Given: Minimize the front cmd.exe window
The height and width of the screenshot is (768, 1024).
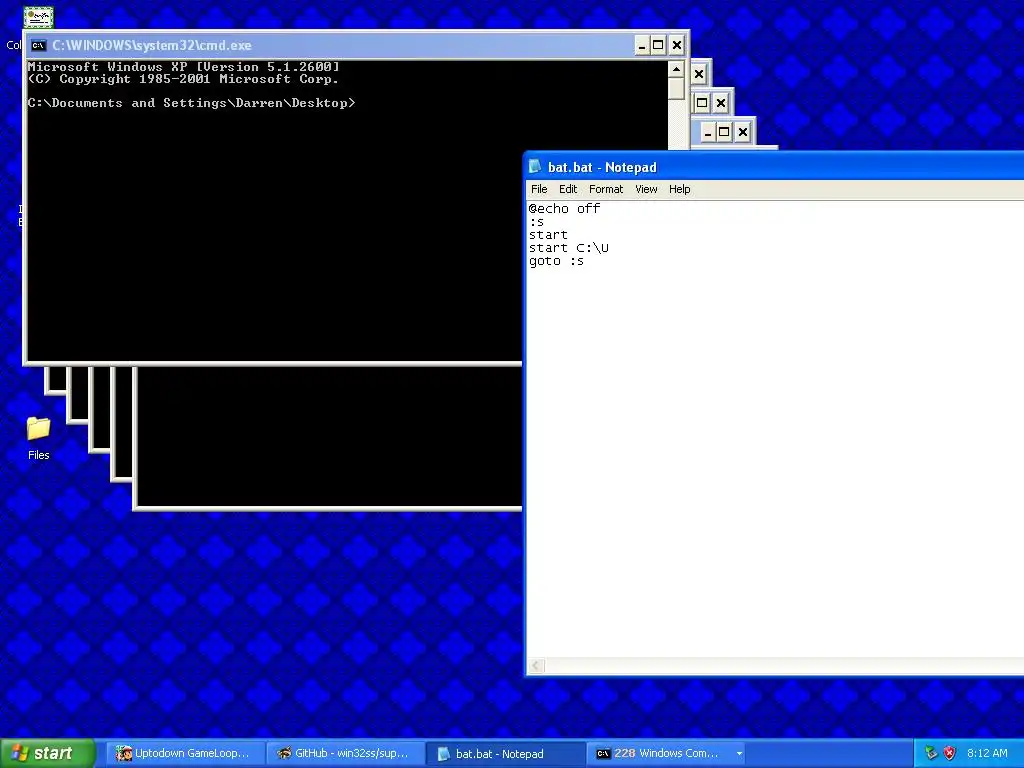Looking at the screenshot, I should pos(642,45).
